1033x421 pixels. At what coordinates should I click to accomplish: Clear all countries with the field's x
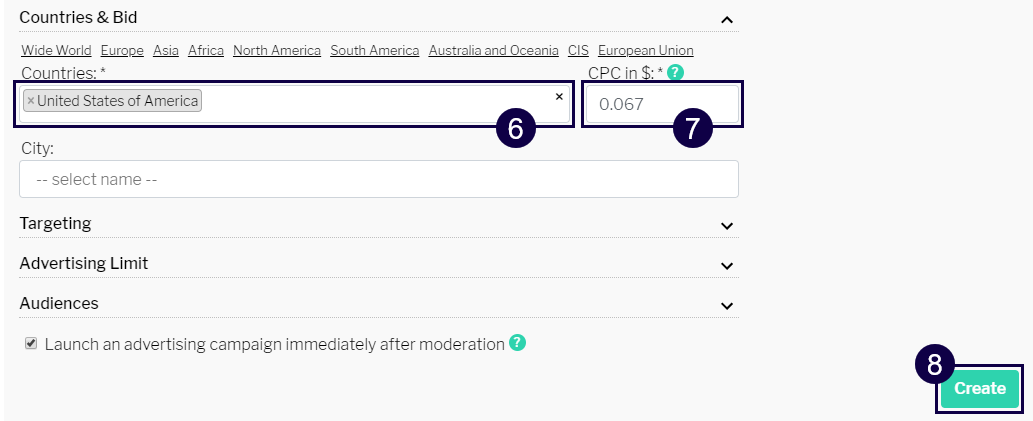tap(559, 97)
